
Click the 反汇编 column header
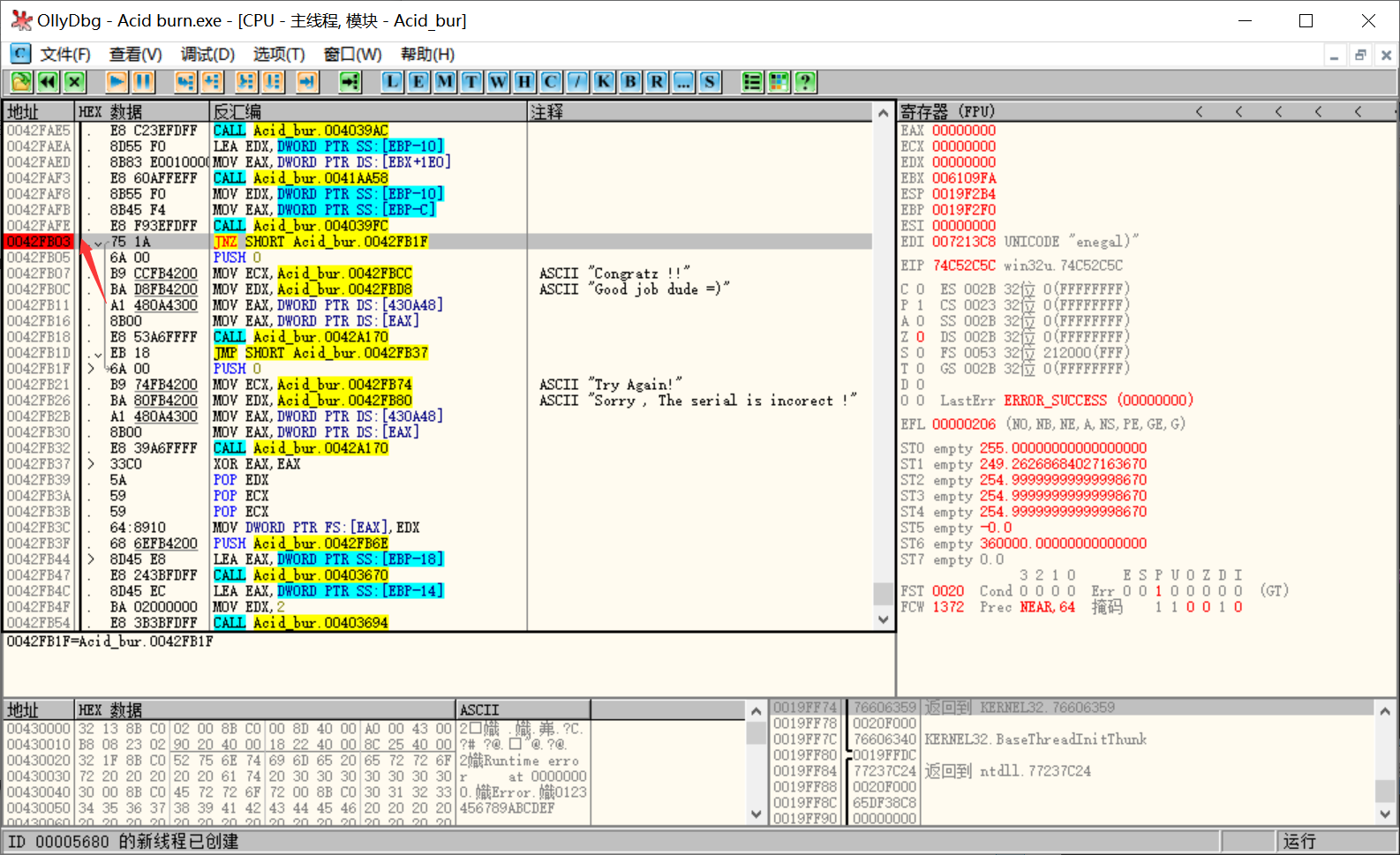pyautogui.click(x=368, y=111)
